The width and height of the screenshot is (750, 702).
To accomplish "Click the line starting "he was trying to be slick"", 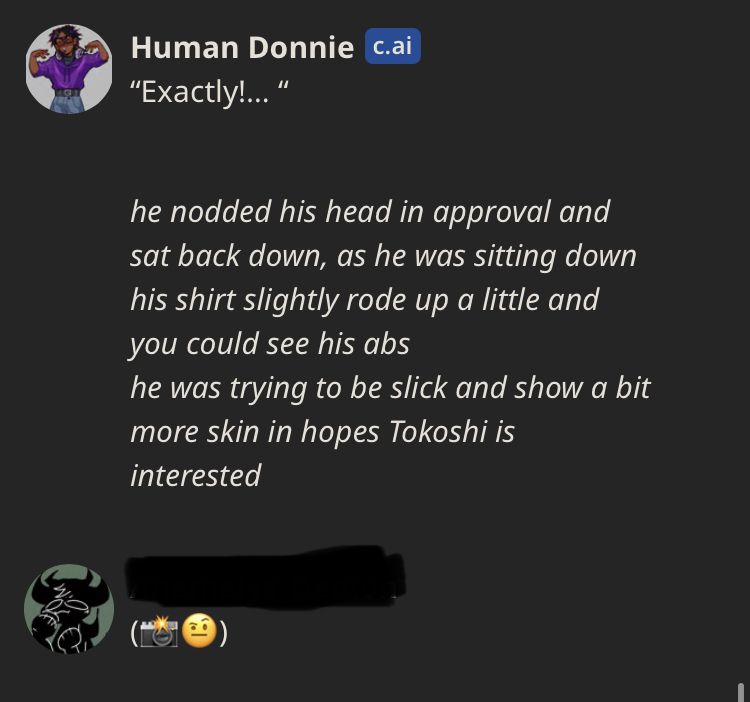I will 390,388.
